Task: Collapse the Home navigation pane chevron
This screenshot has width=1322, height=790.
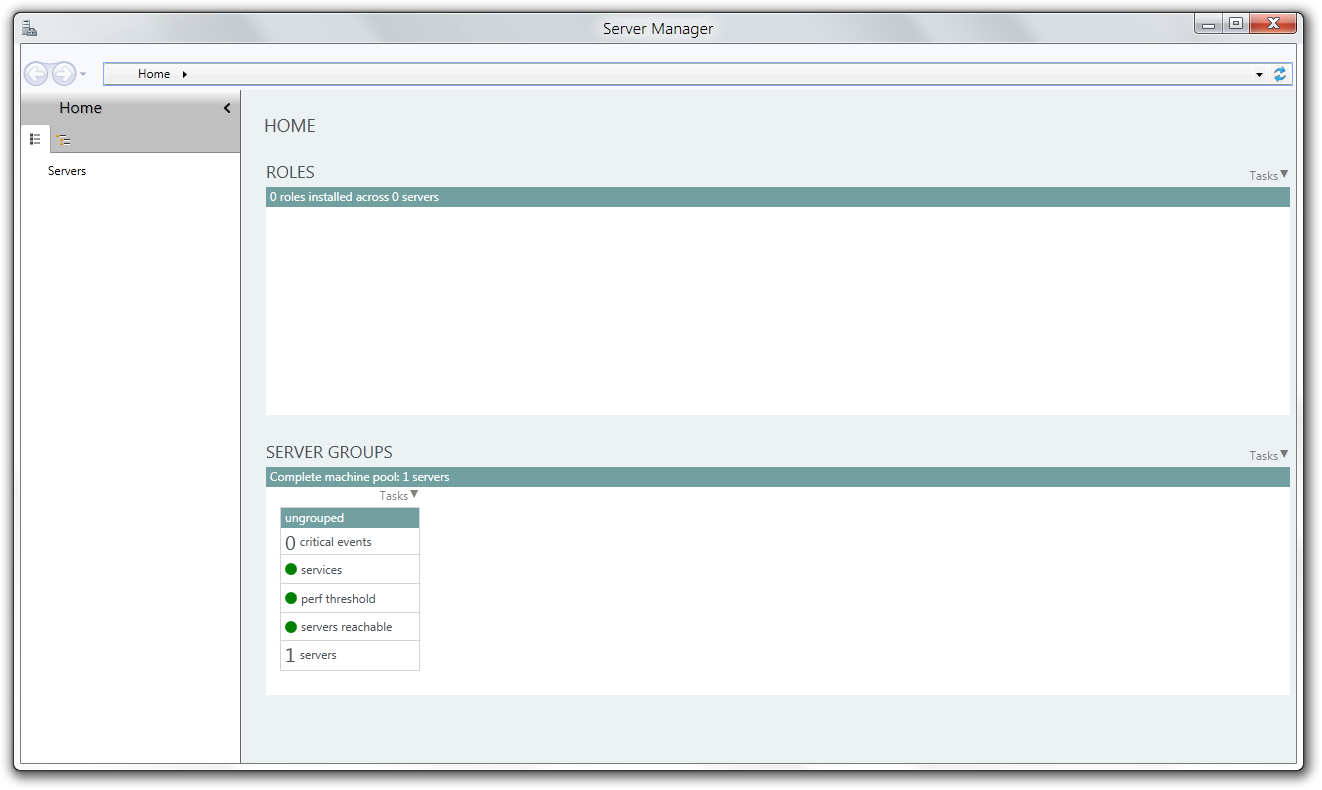Action: point(227,108)
